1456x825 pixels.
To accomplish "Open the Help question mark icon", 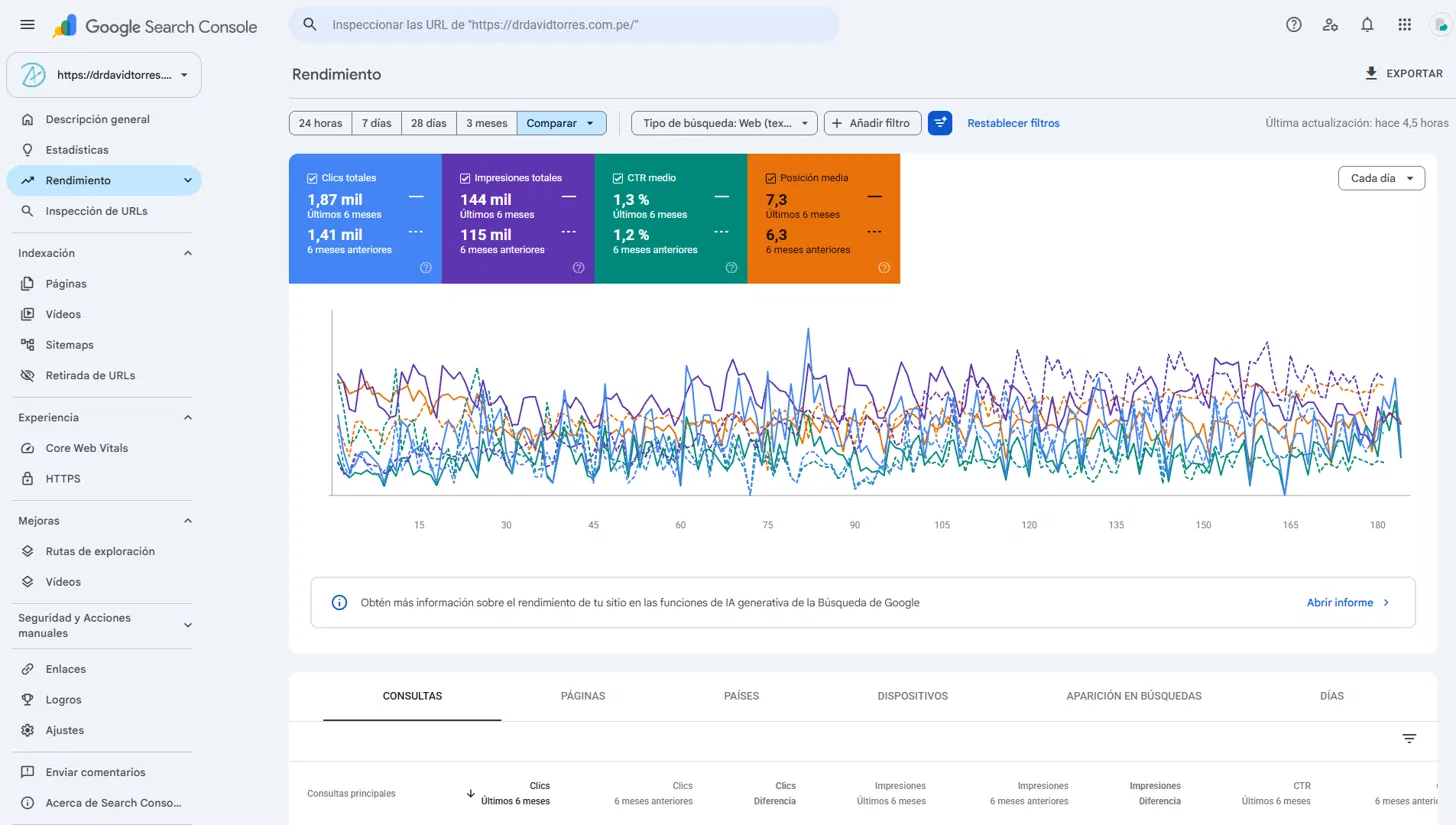I will point(1294,25).
